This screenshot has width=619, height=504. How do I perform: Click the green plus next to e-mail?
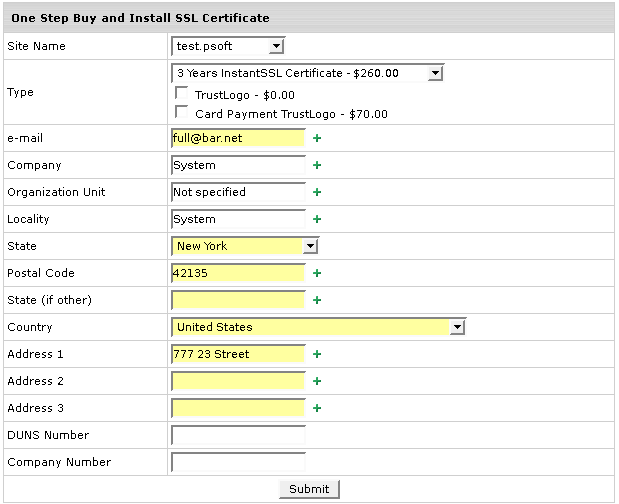coord(317,138)
